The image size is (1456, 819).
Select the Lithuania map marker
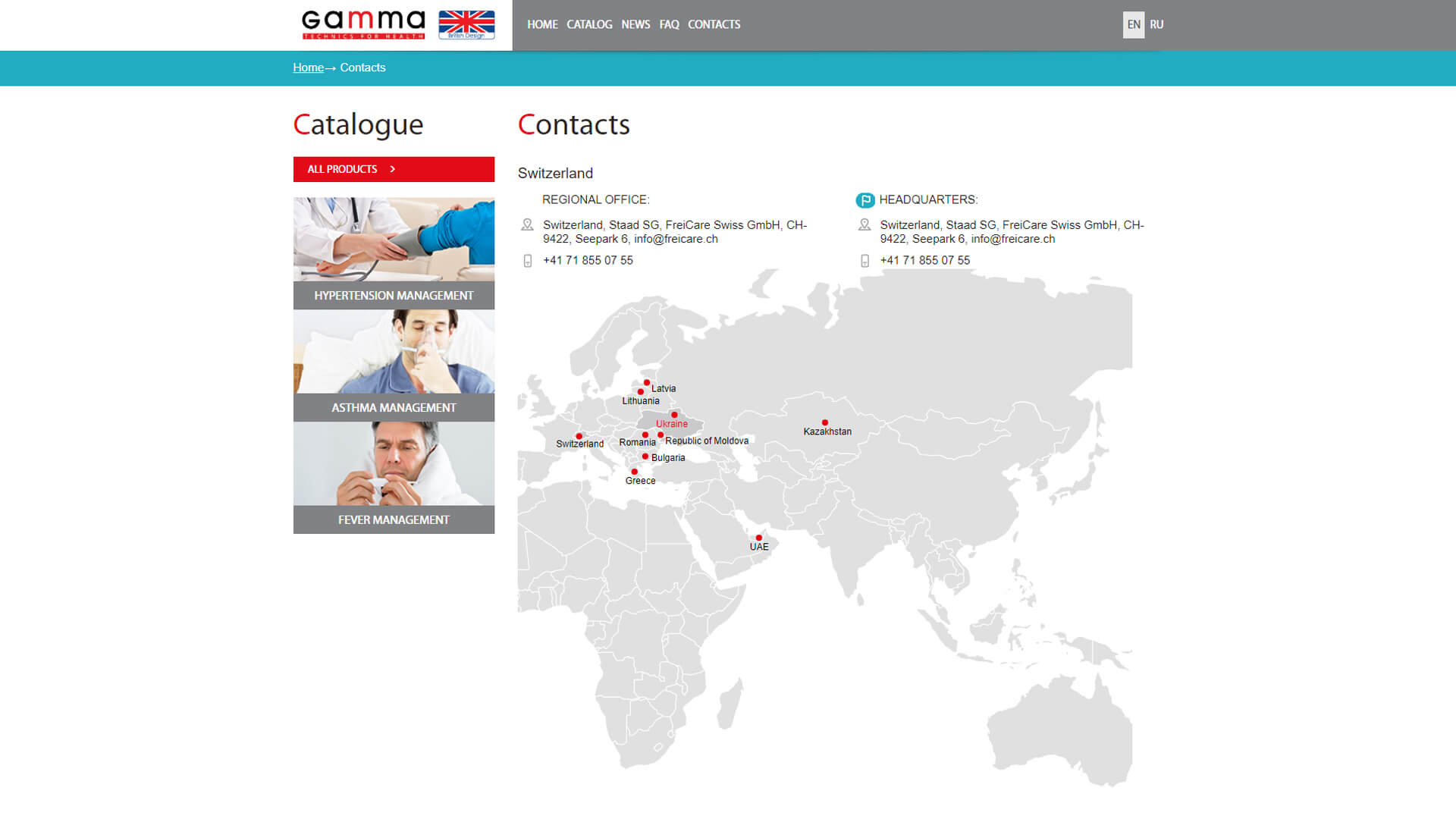tap(641, 392)
